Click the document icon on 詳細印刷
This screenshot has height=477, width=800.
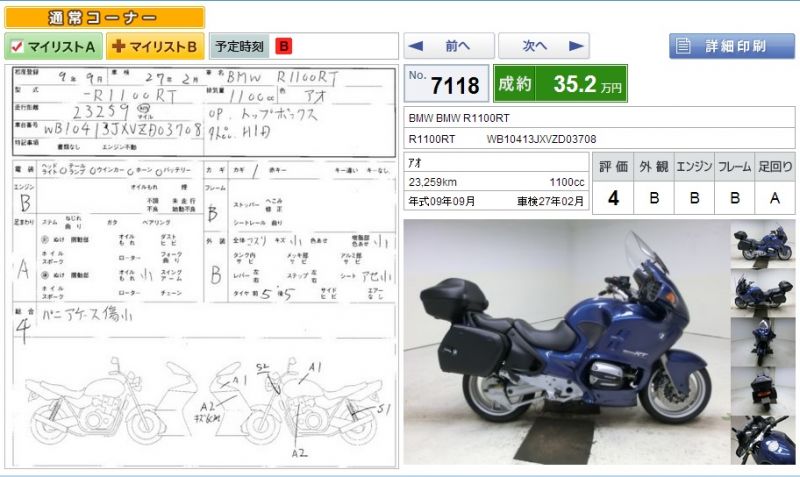(683, 46)
